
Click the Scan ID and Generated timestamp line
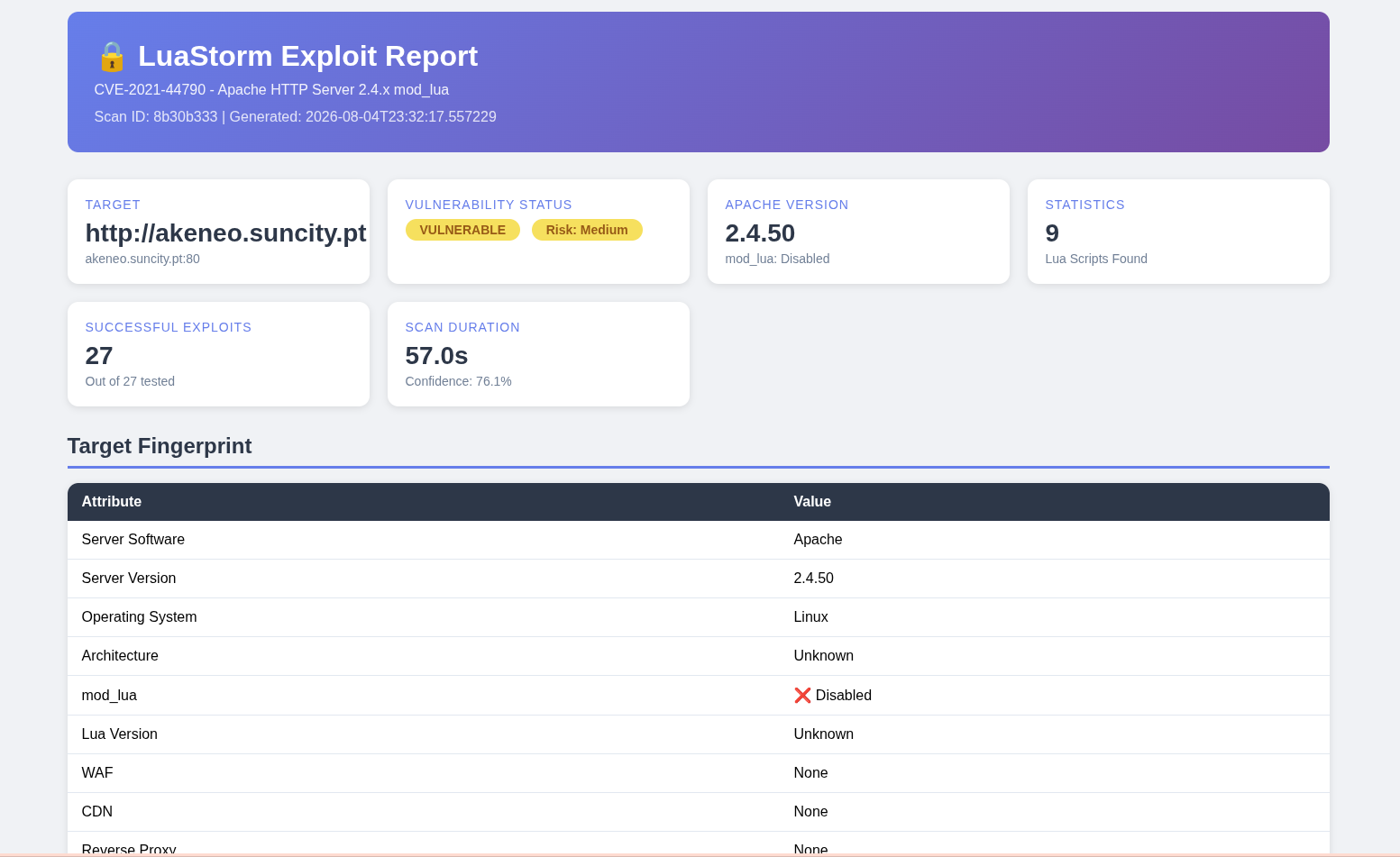pyautogui.click(x=295, y=117)
